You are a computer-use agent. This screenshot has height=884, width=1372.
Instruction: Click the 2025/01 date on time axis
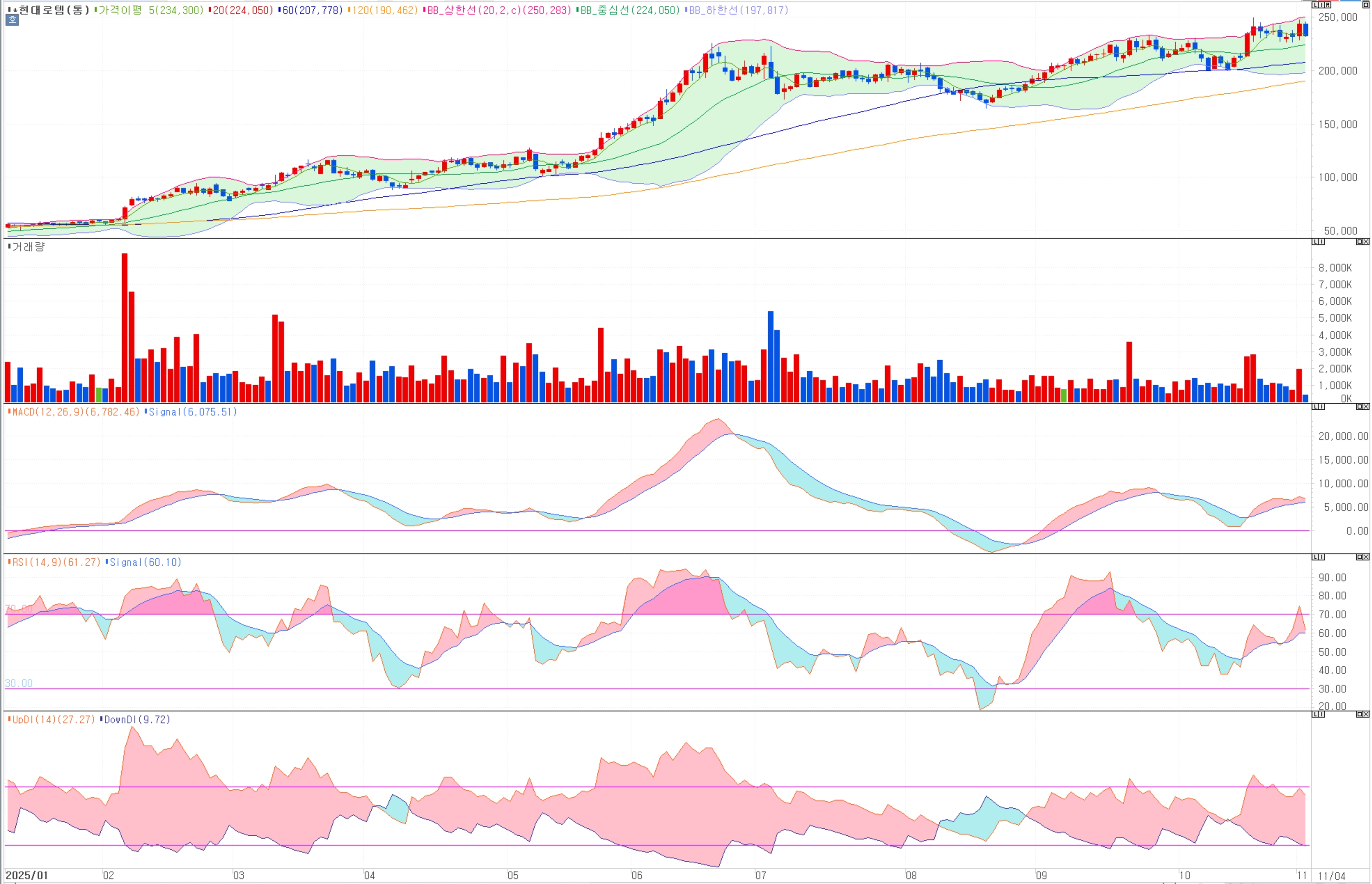point(26,875)
